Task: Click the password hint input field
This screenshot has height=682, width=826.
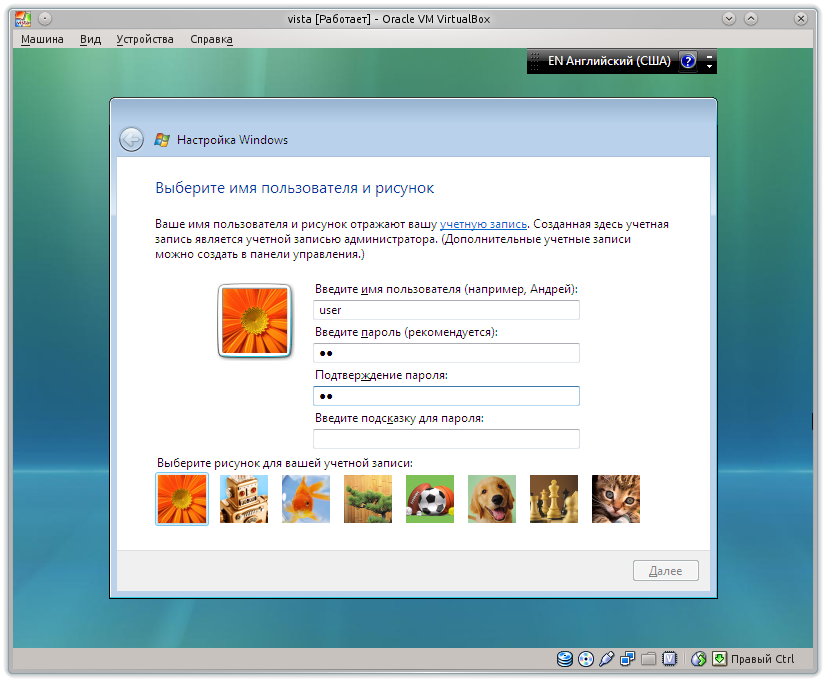Action: (446, 438)
